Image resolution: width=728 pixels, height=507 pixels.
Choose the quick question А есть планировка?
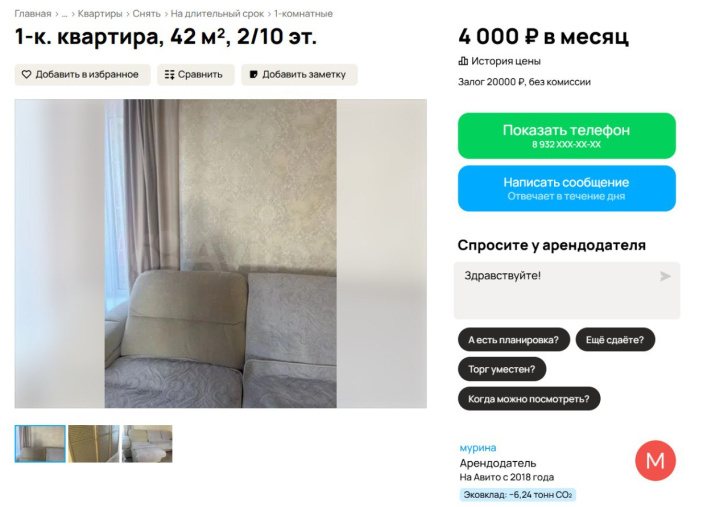514,340
